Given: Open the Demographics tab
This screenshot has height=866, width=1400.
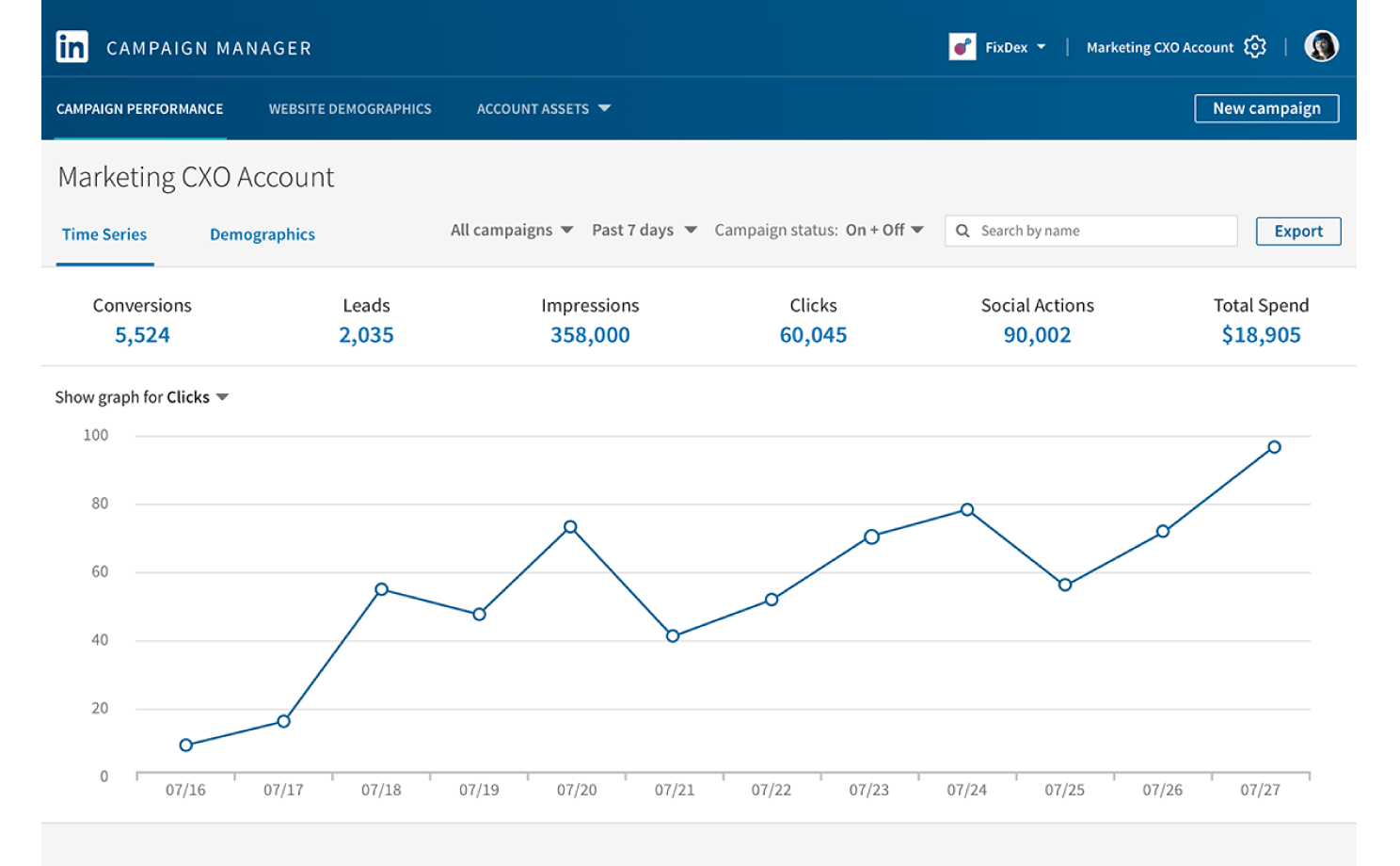Looking at the screenshot, I should (x=262, y=234).
